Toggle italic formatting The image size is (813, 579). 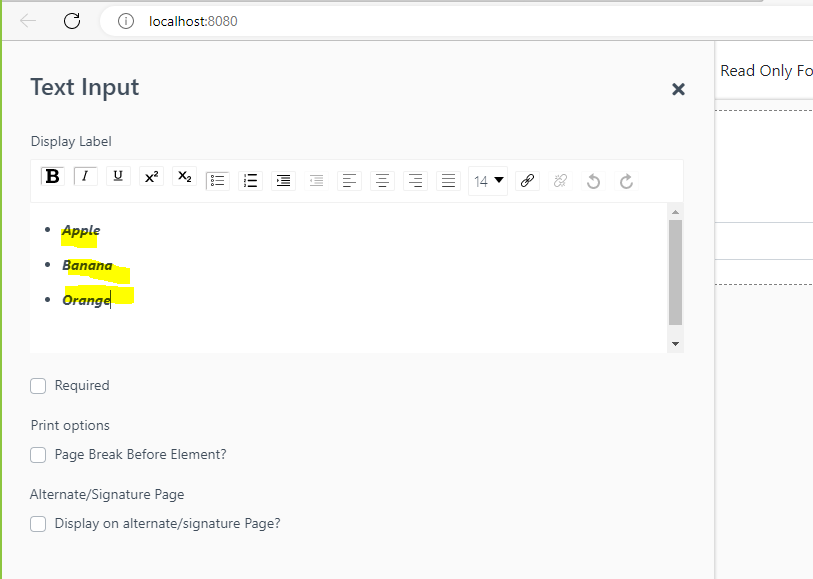tap(86, 176)
